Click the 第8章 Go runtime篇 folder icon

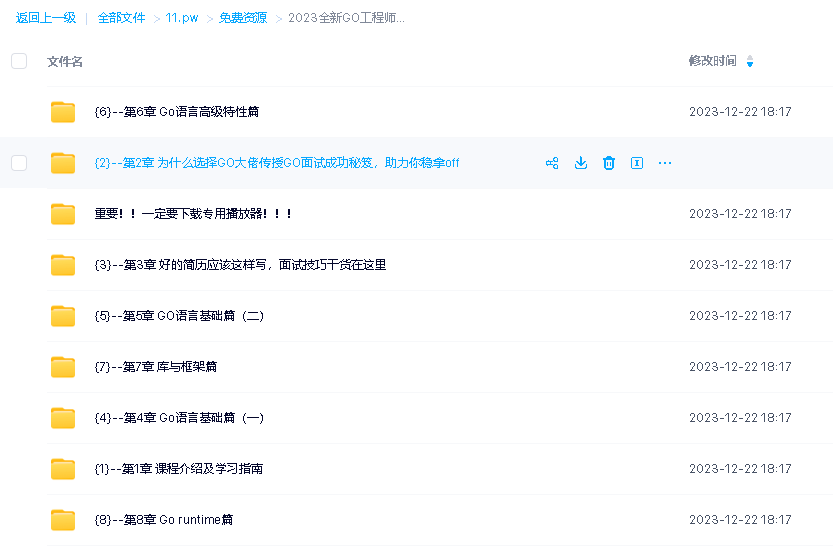tap(63, 520)
